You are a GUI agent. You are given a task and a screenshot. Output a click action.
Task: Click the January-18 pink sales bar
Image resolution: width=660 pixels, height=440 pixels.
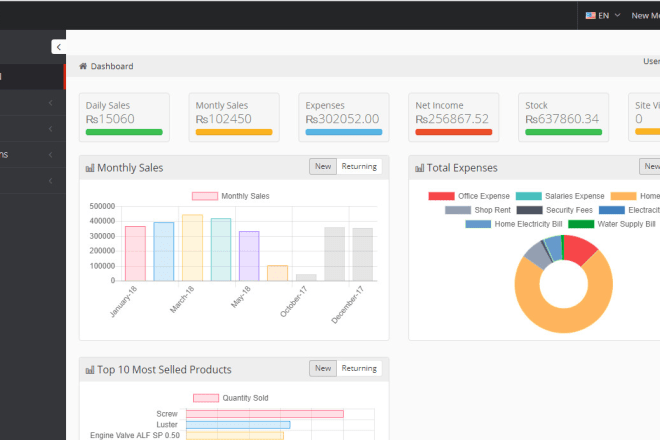point(136,253)
